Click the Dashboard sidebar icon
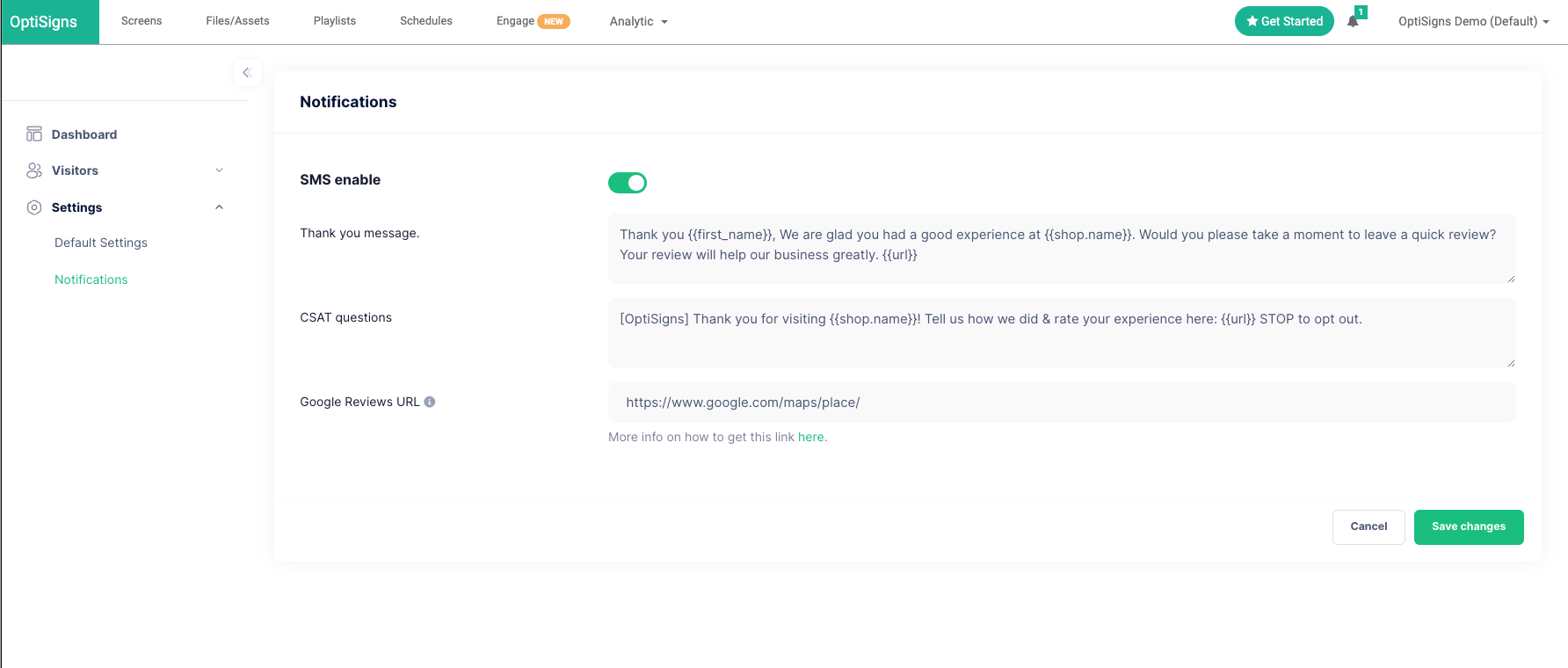 pos(34,134)
